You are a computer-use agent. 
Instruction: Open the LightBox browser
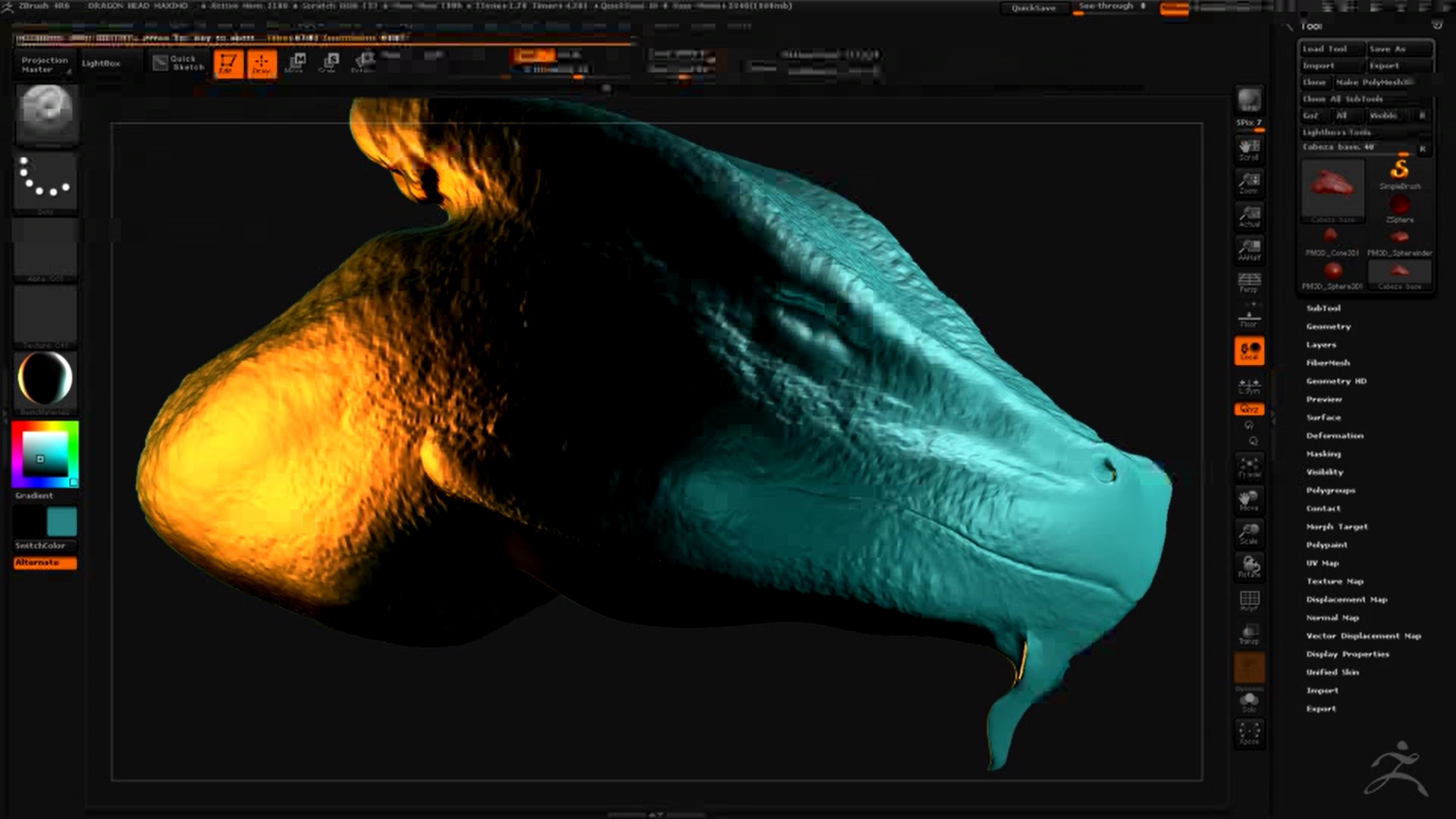click(x=101, y=64)
